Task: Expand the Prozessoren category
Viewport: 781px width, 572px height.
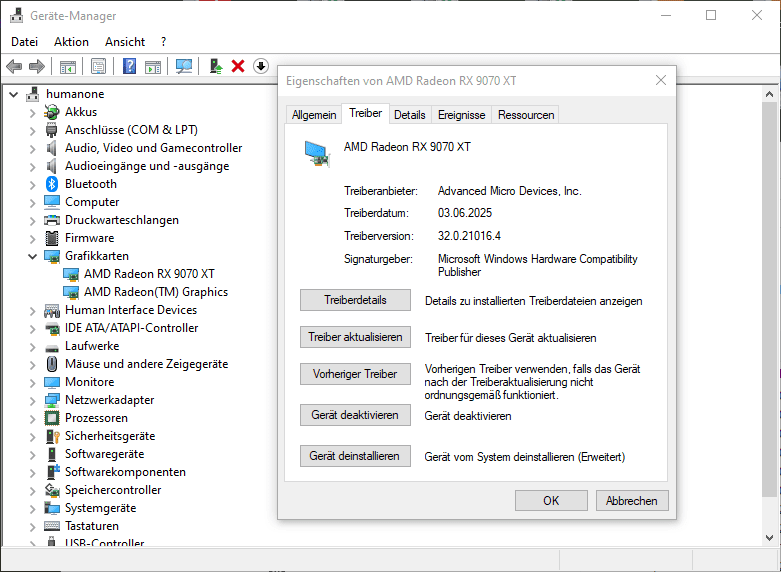Action: coord(32,418)
